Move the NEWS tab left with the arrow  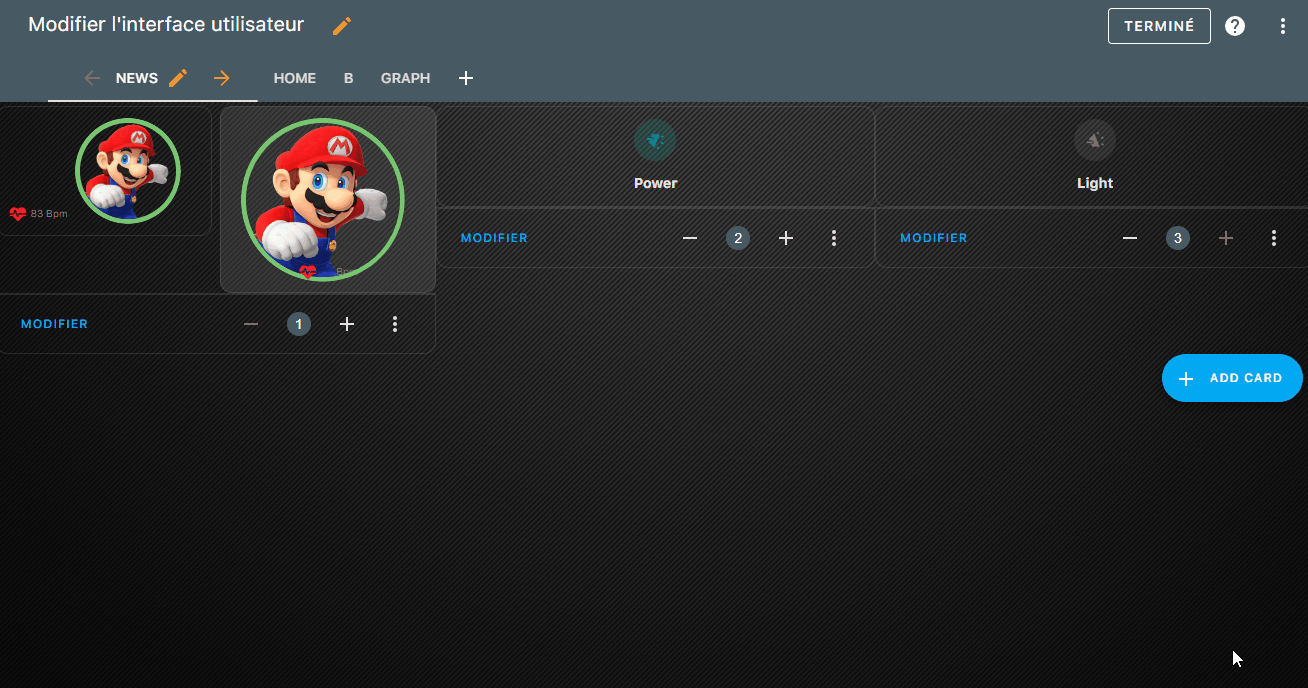click(92, 78)
